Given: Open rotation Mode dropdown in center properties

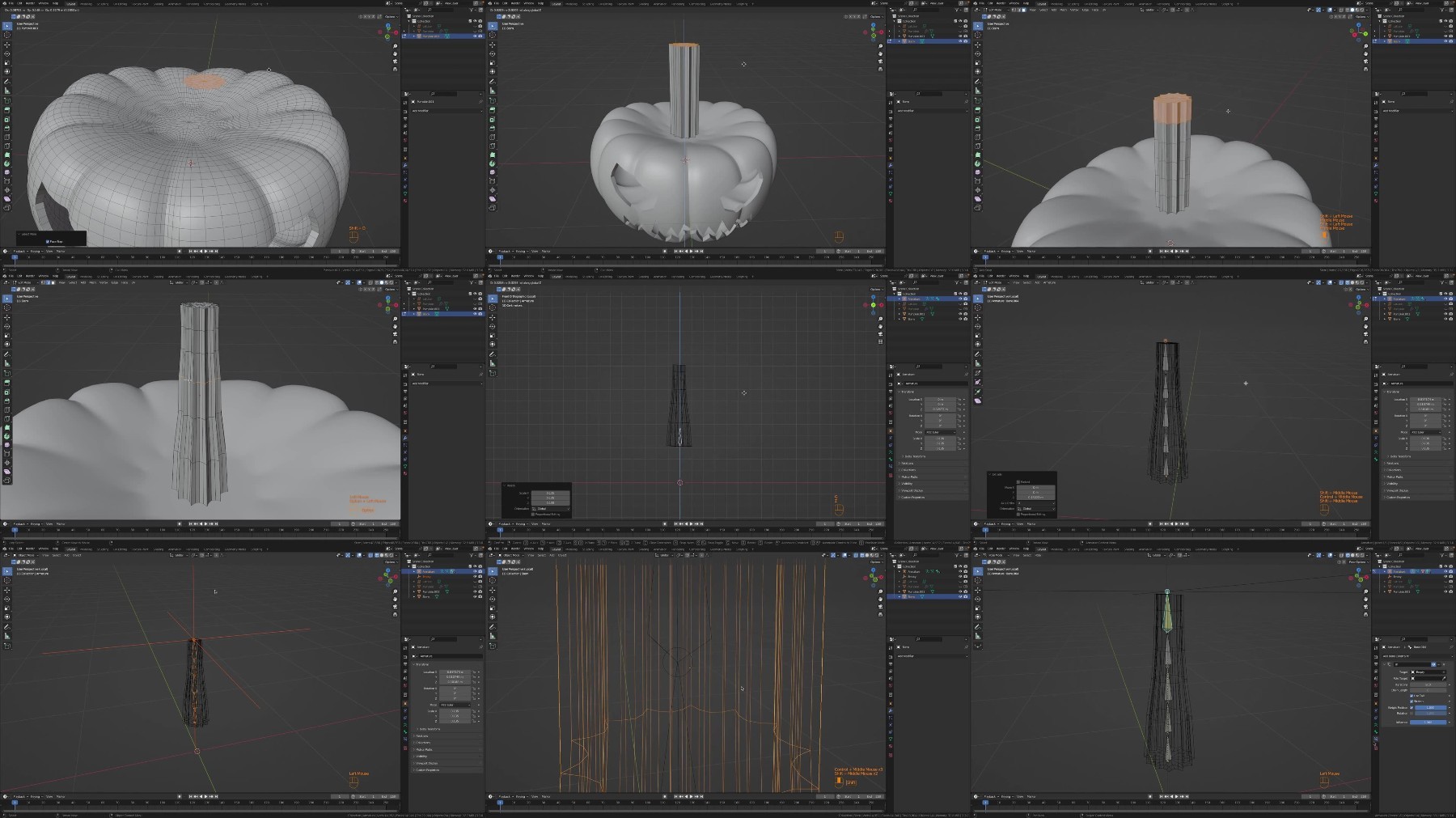Looking at the screenshot, I should point(941,432).
